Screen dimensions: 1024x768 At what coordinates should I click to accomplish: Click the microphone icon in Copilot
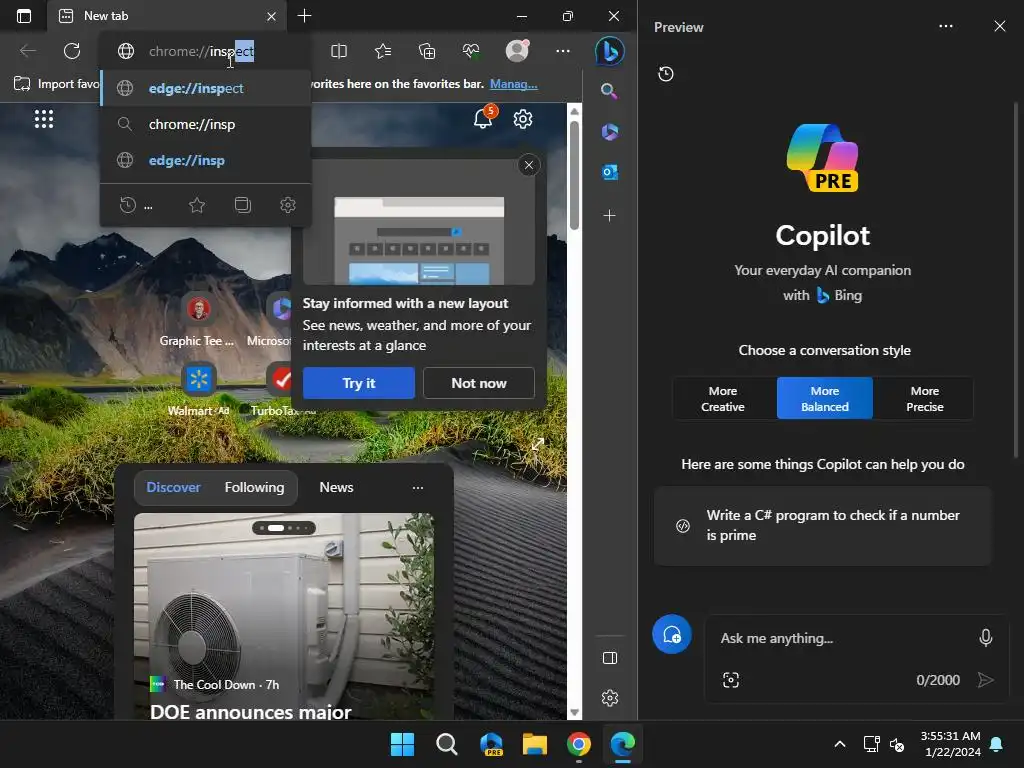985,637
